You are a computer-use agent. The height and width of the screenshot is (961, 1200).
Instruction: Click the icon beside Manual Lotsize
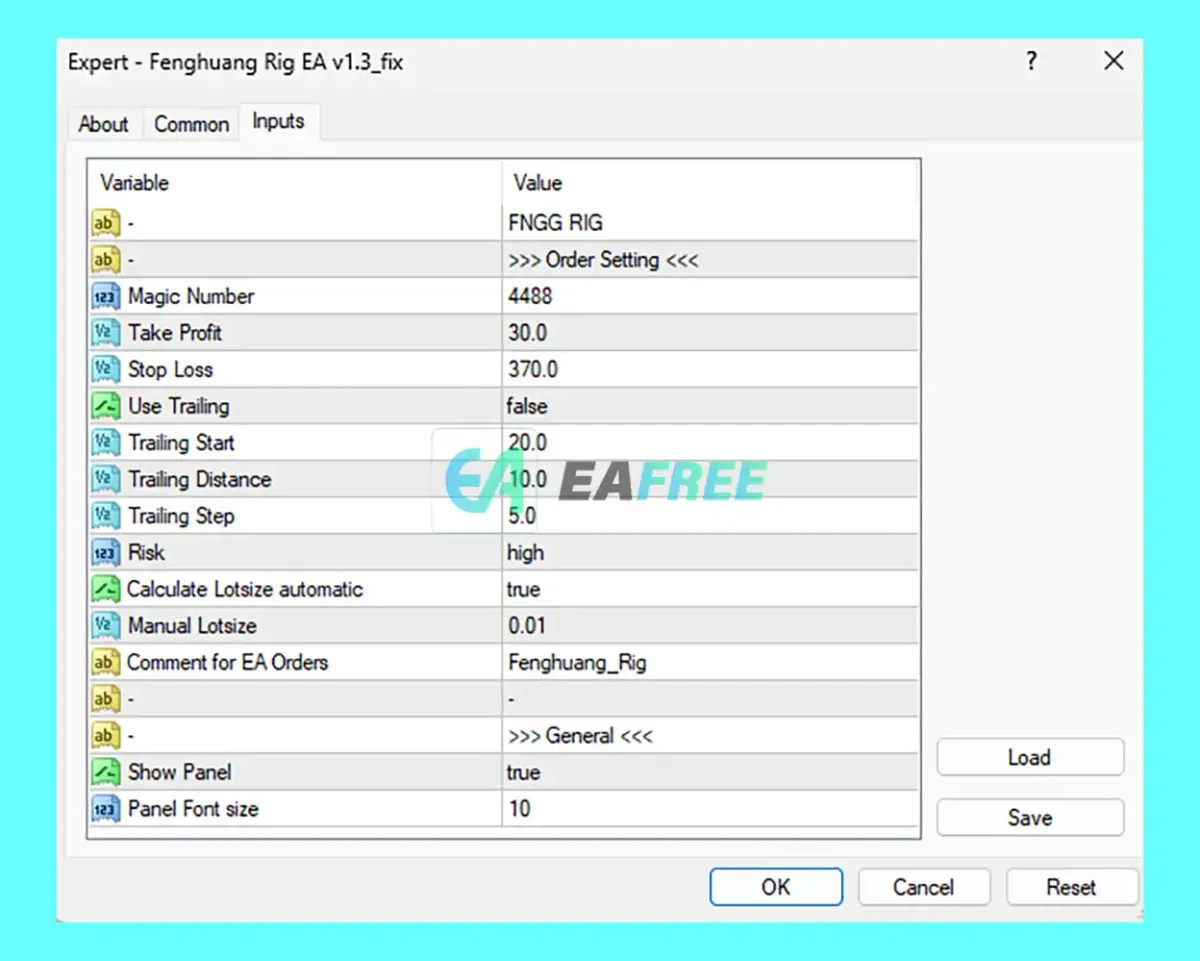[105, 626]
